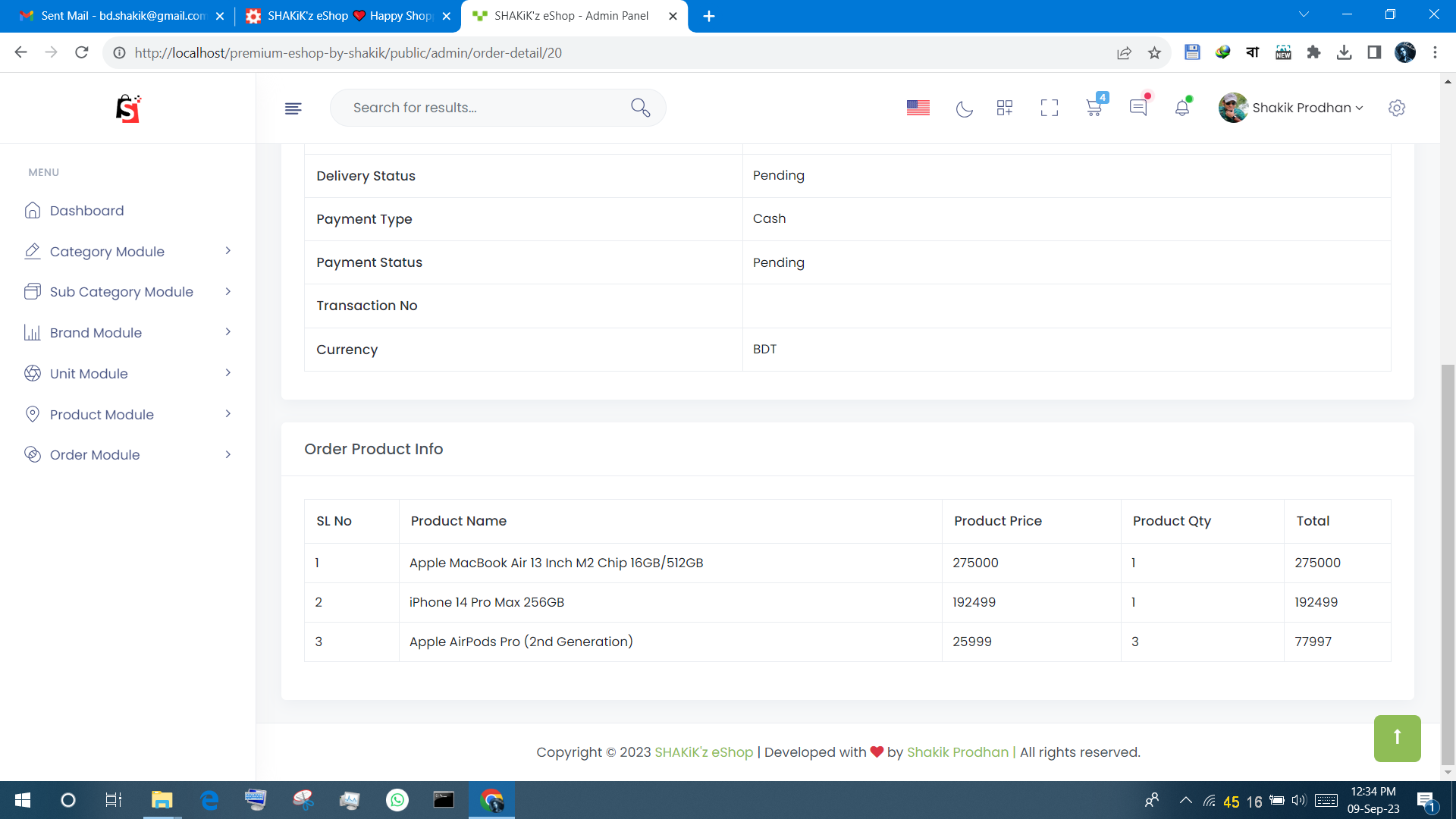Click the address bar URL

pyautogui.click(x=348, y=53)
